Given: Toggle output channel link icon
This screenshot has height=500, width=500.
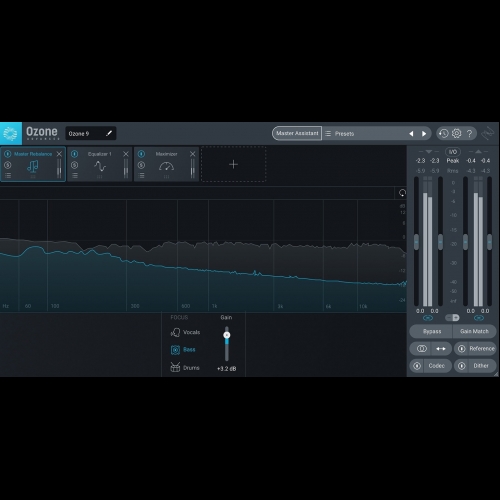Looking at the screenshot, I should pos(479,318).
